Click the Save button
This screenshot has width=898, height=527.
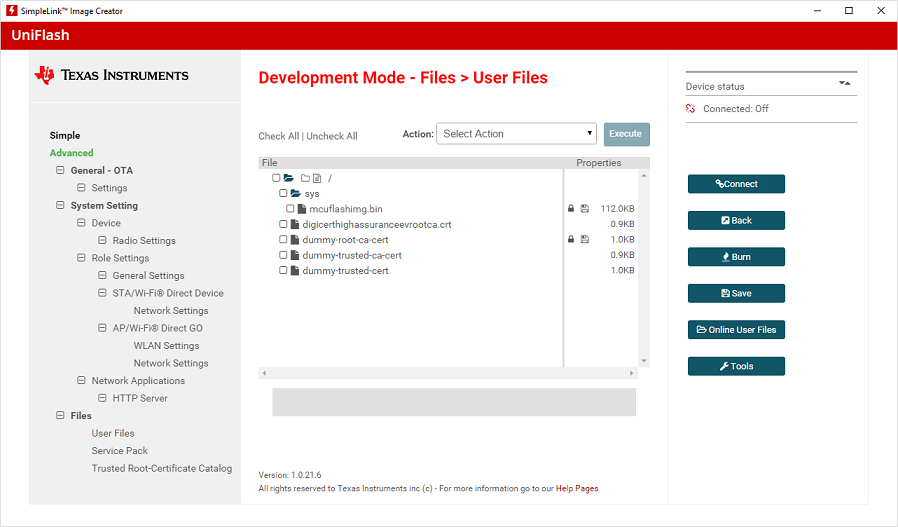tap(736, 293)
